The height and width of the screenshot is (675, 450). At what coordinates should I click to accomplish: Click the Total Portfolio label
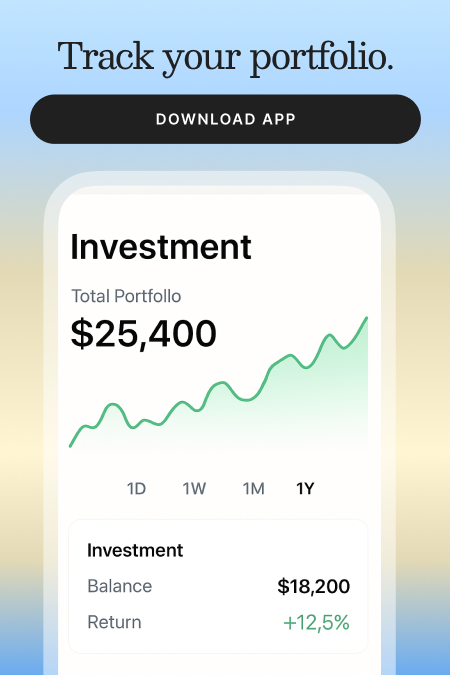[x=126, y=296]
